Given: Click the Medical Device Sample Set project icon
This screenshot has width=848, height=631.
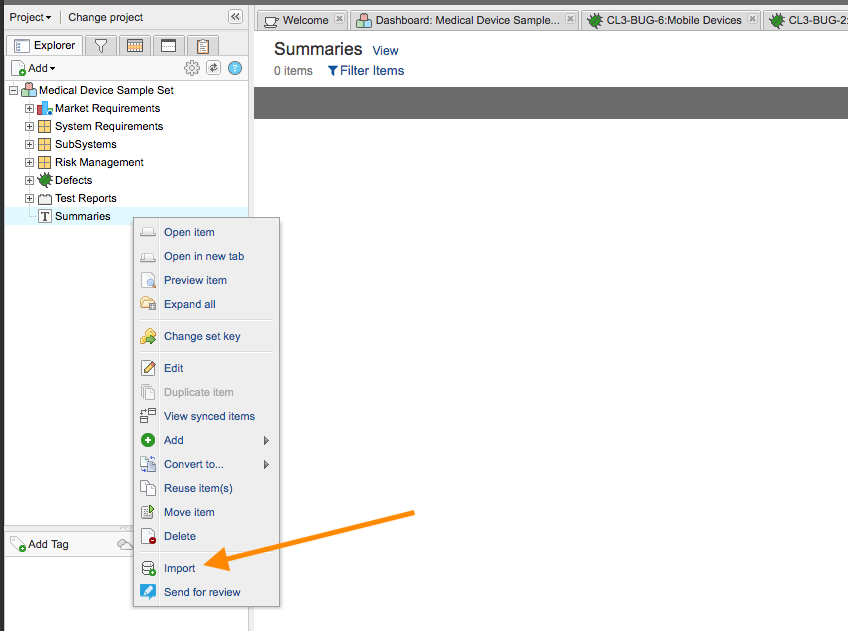Looking at the screenshot, I should 29,90.
